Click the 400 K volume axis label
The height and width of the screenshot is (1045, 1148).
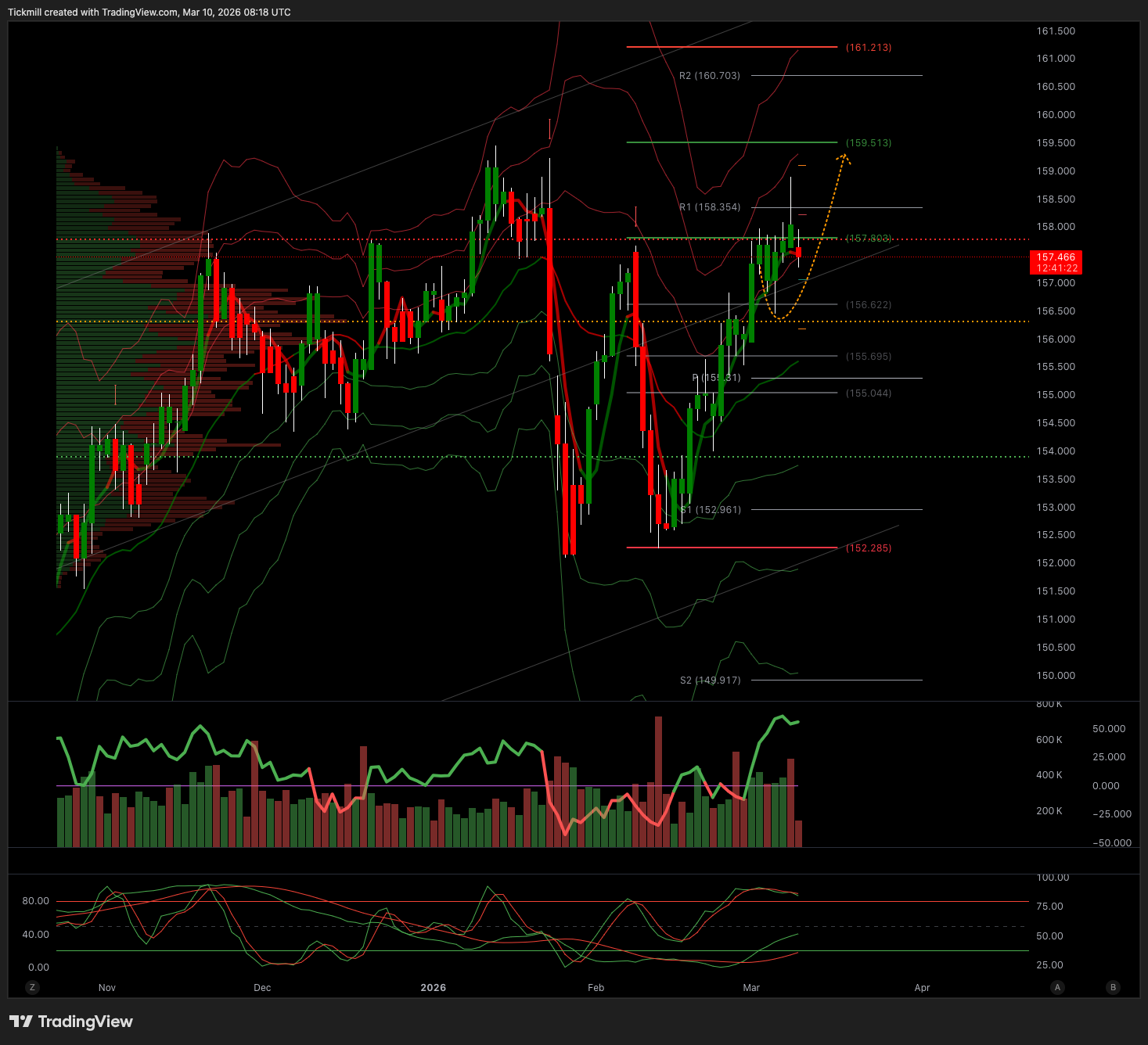tap(1049, 775)
